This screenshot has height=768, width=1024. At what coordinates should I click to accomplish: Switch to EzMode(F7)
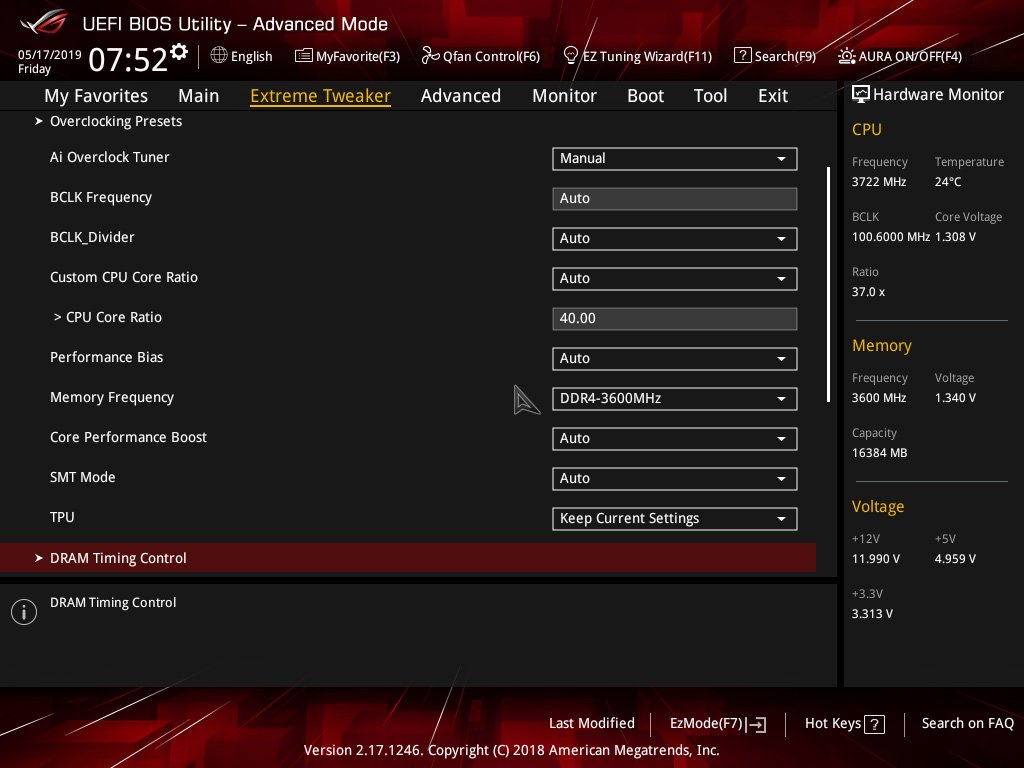coord(718,724)
